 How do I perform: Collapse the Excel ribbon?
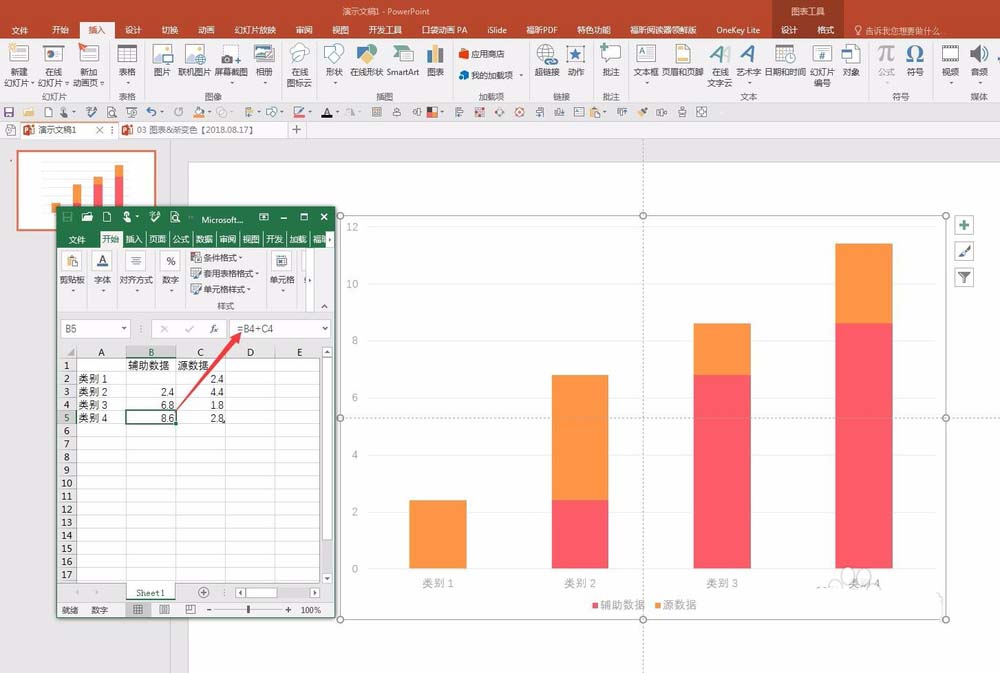325,307
